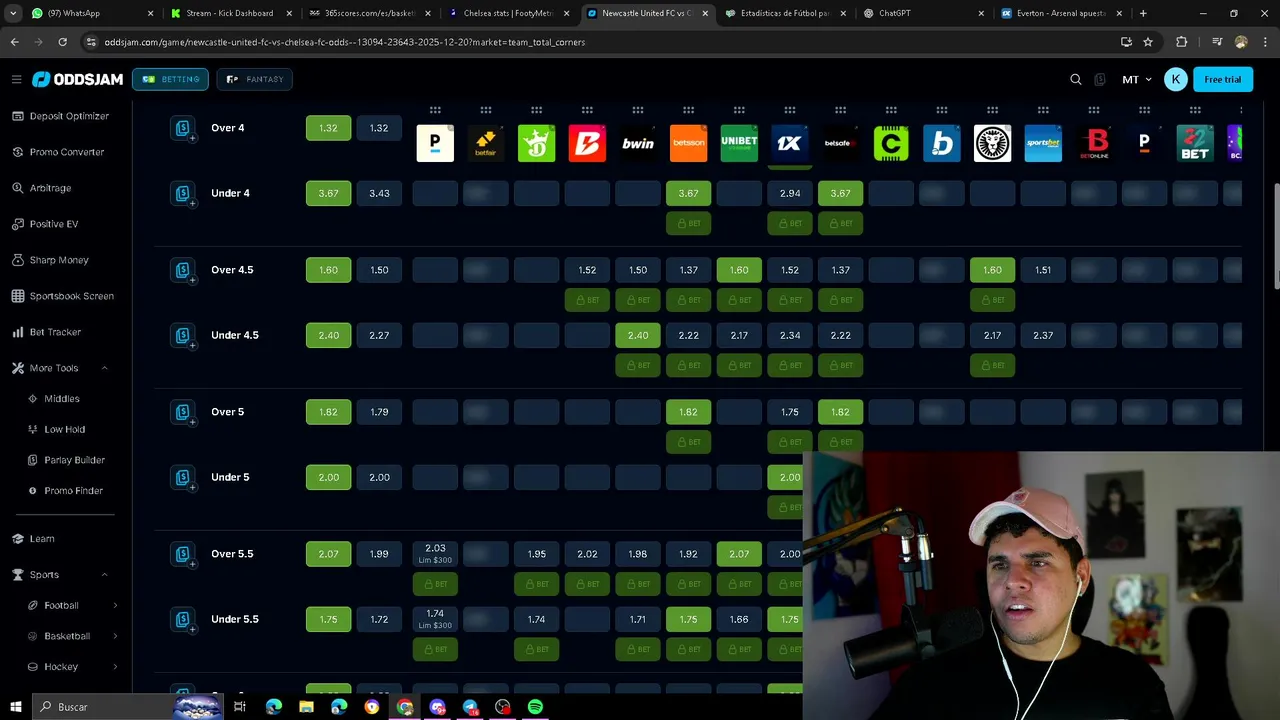Open File Explorer from the taskbar
Viewport: 1280px width, 720px height.
(306, 707)
